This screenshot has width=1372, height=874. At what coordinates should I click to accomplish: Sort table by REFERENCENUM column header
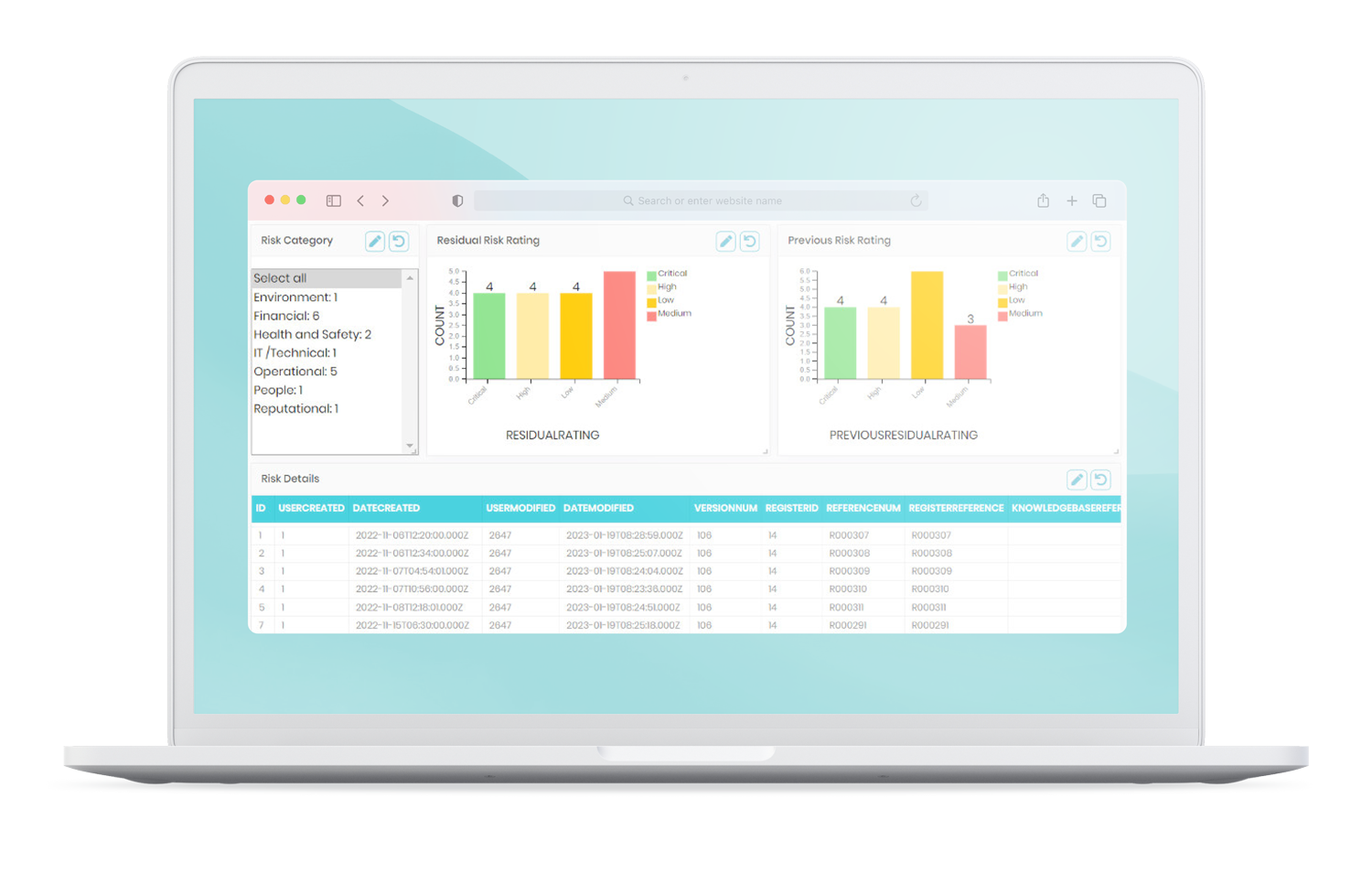point(863,508)
